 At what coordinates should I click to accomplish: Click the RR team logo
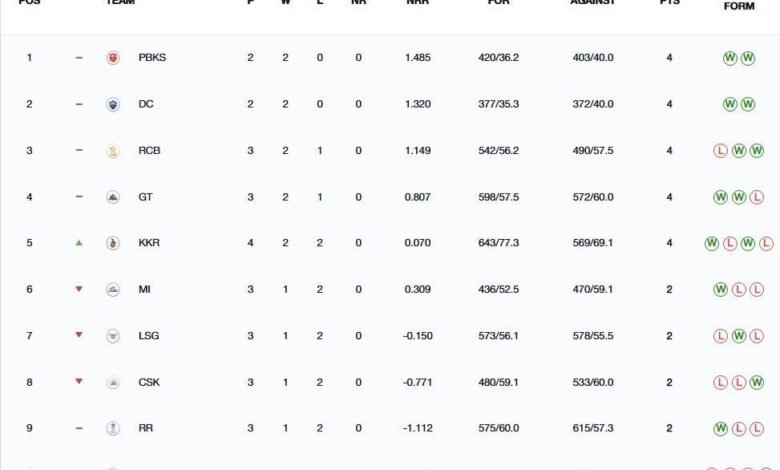tap(113, 428)
